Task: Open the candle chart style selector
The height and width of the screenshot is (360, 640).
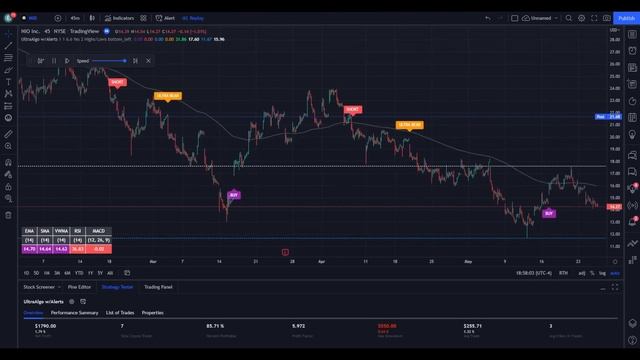Action: pos(92,18)
